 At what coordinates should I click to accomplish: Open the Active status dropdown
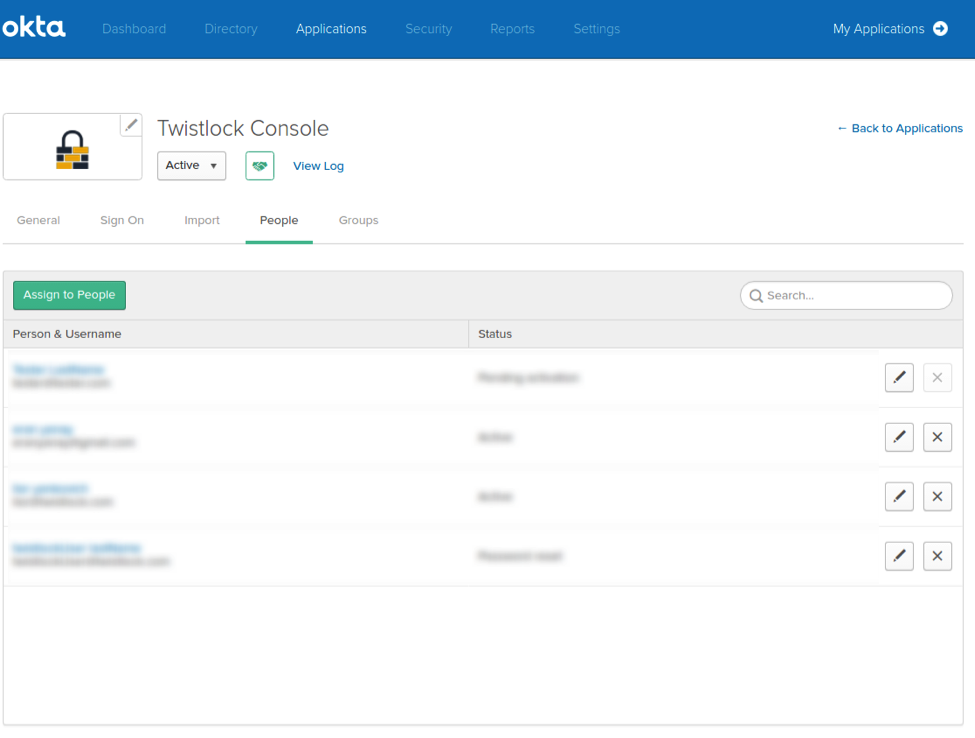pos(192,166)
